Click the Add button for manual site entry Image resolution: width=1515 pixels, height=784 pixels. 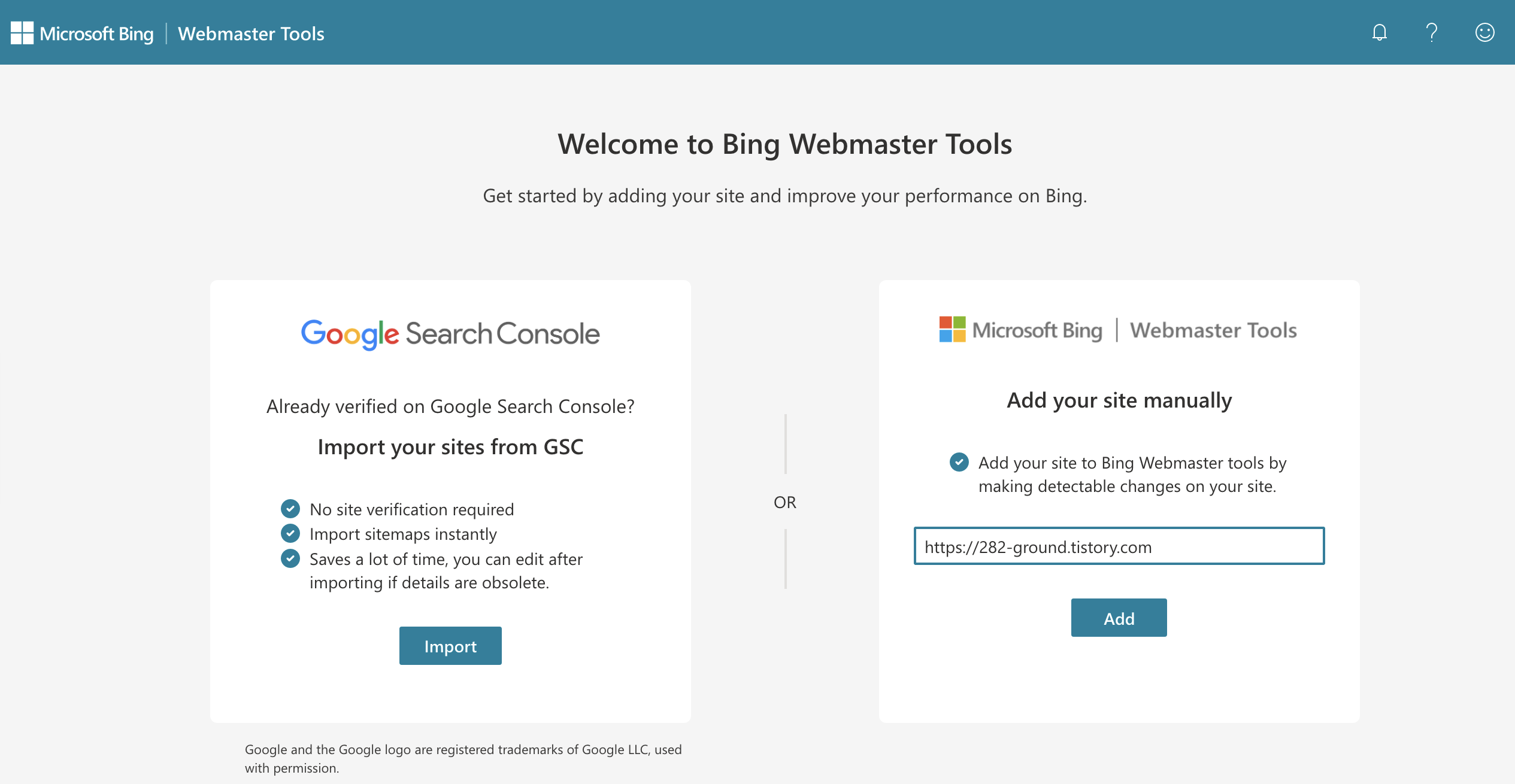tap(1119, 617)
